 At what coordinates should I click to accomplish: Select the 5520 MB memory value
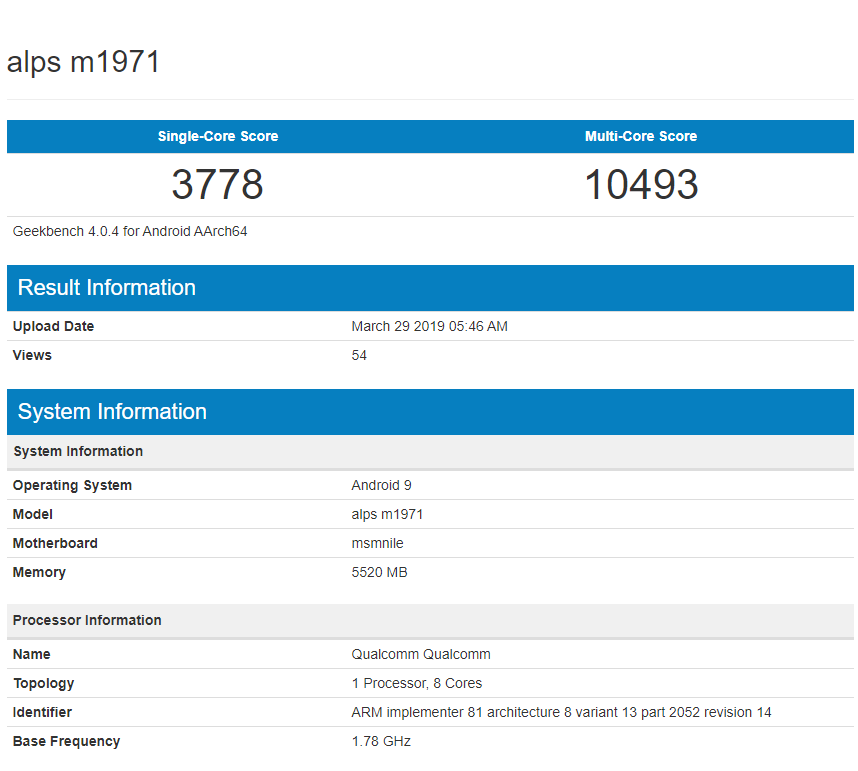point(379,572)
